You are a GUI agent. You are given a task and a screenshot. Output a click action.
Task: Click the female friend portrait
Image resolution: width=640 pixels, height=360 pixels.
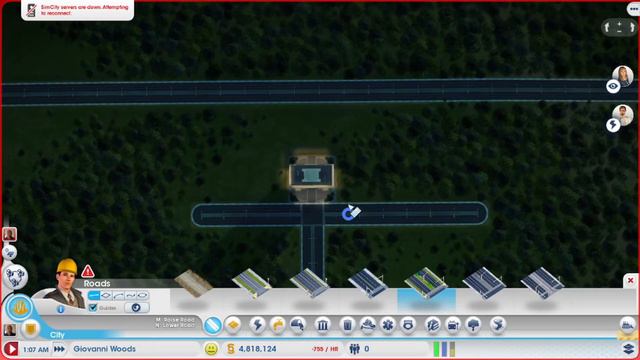[x=623, y=75]
